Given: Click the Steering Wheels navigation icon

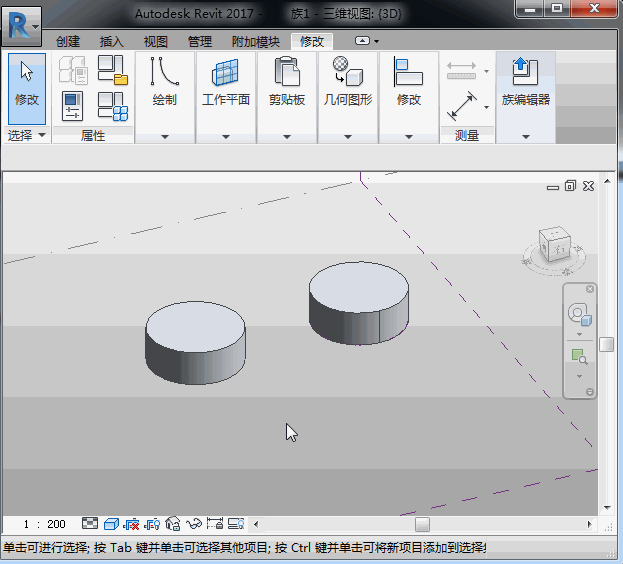Looking at the screenshot, I should coord(579,316).
